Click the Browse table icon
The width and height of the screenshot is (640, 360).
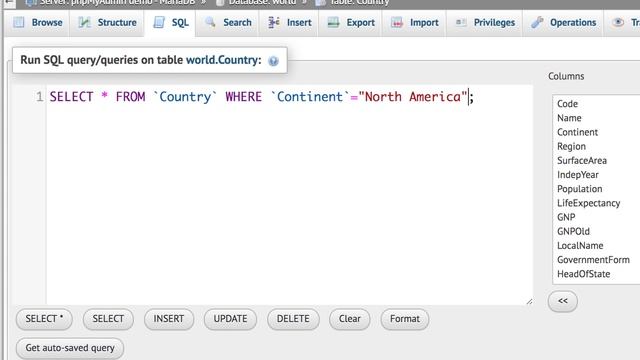[19, 22]
